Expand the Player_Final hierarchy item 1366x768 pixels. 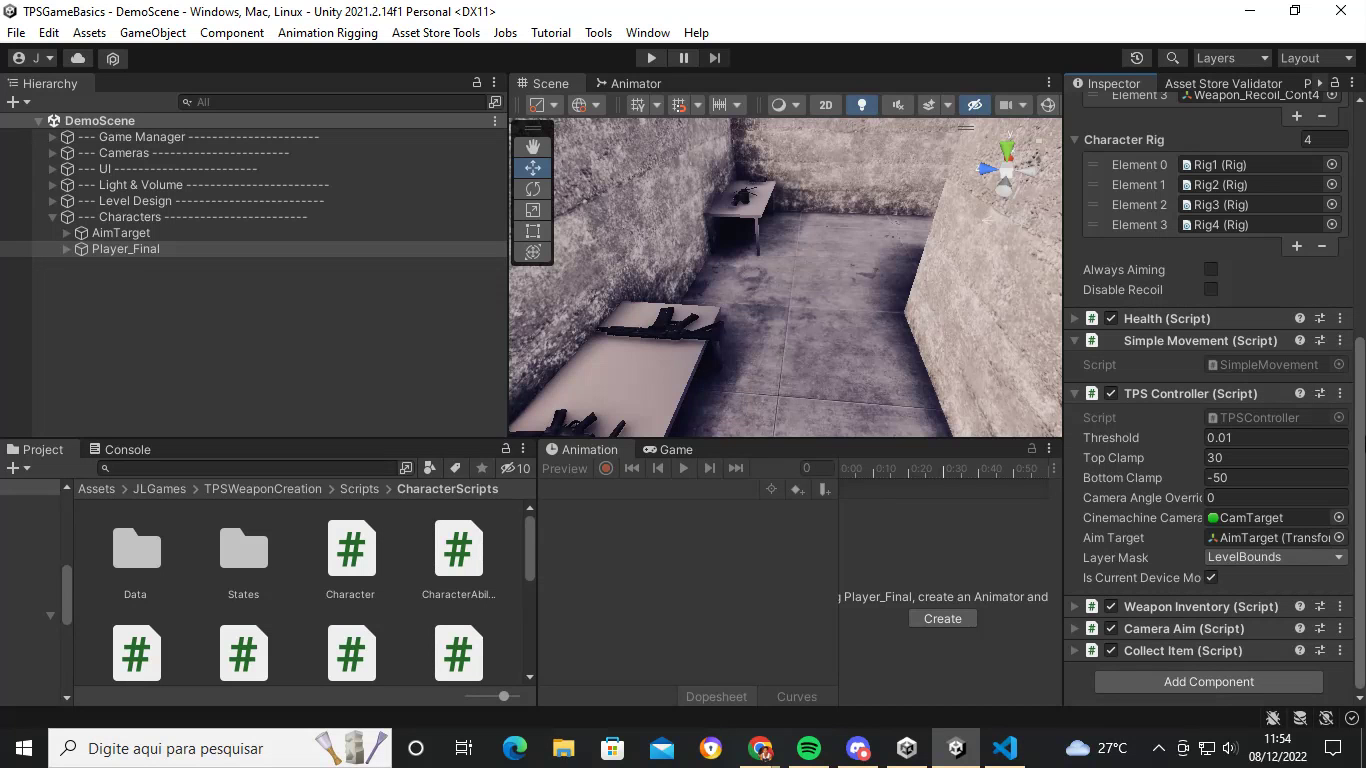coord(67,249)
